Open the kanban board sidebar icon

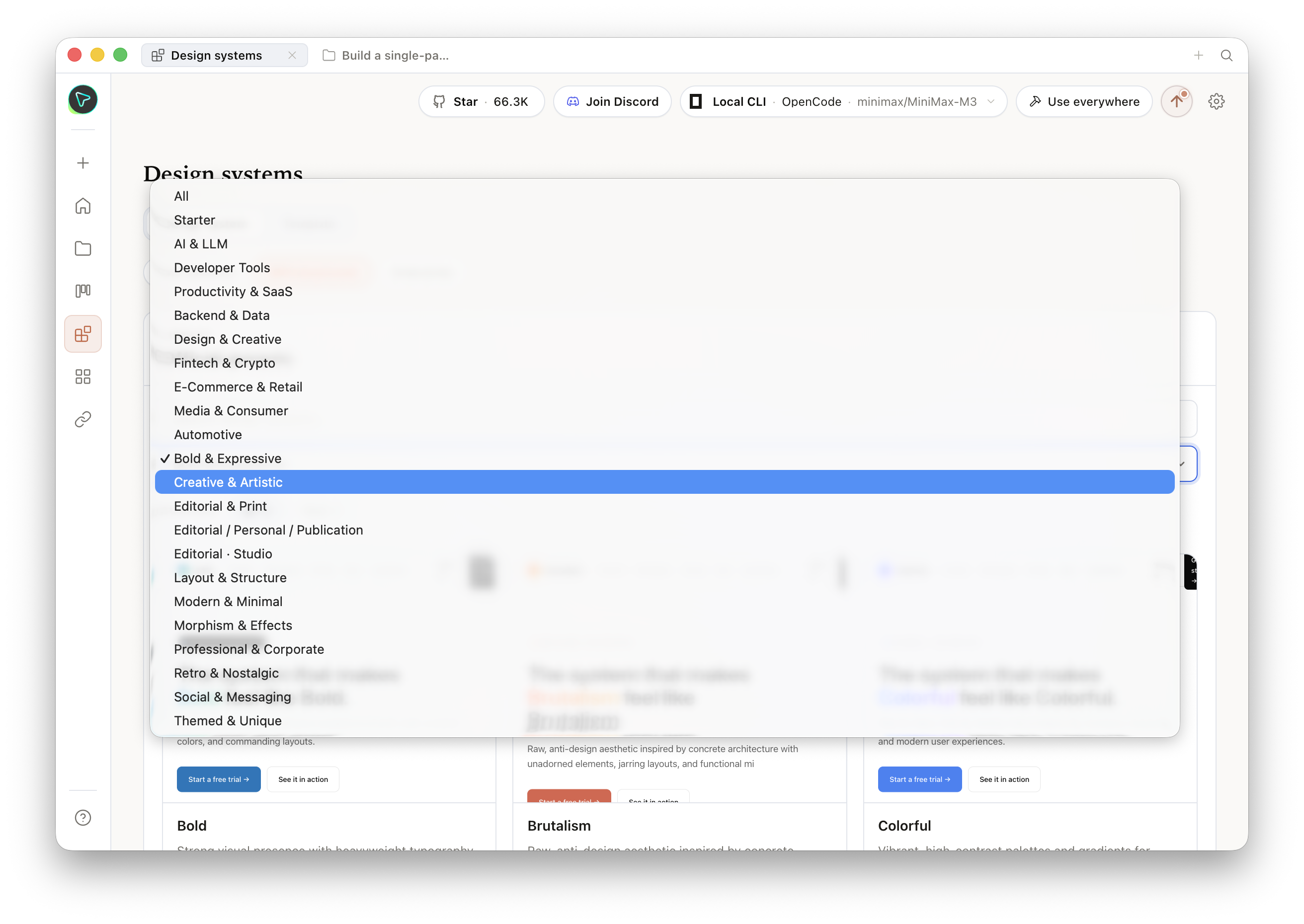point(82,291)
